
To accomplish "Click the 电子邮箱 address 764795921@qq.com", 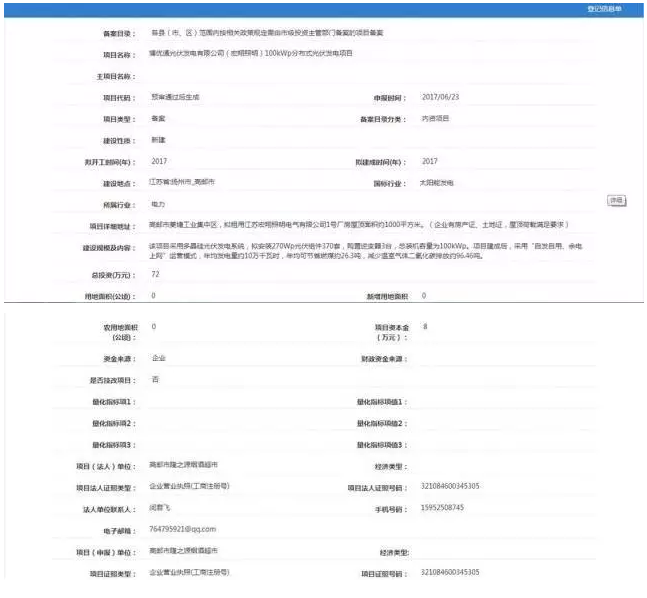I will click(x=182, y=530).
